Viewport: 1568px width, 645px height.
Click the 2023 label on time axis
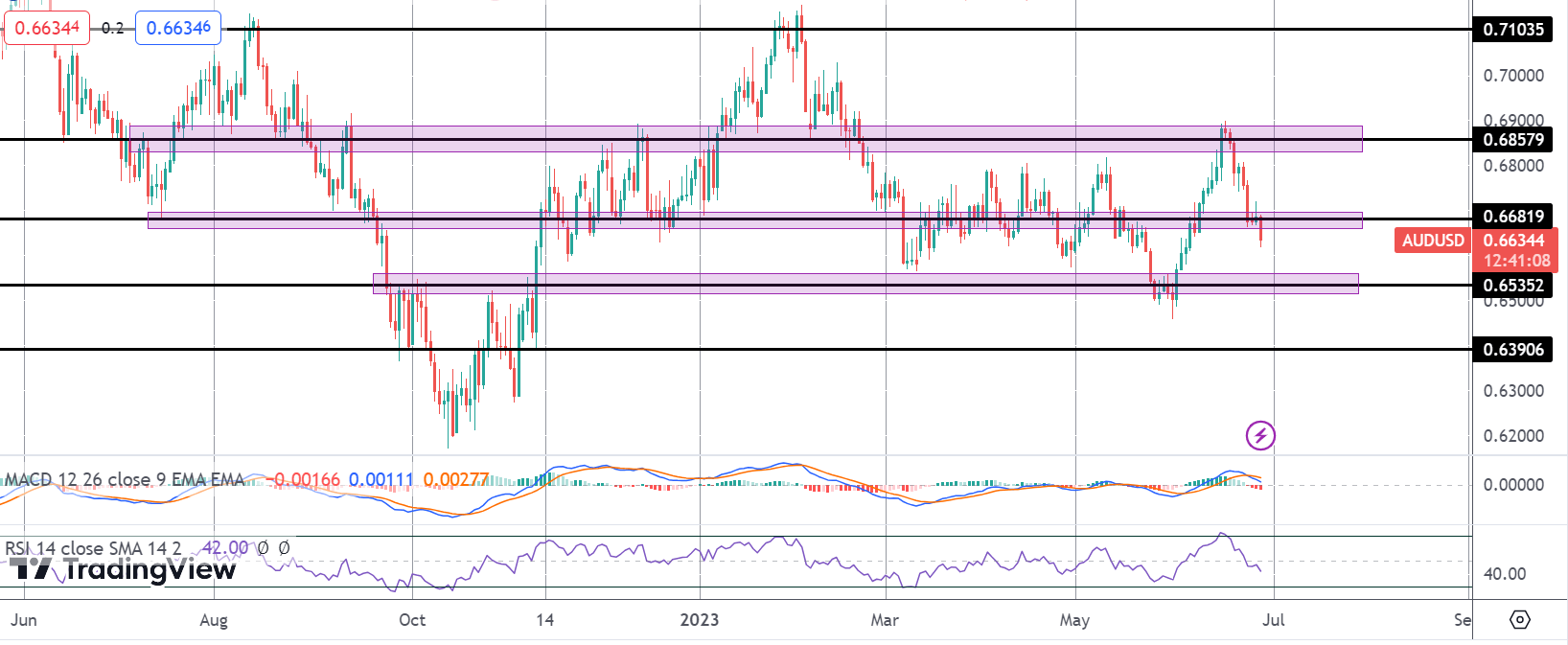(700, 620)
